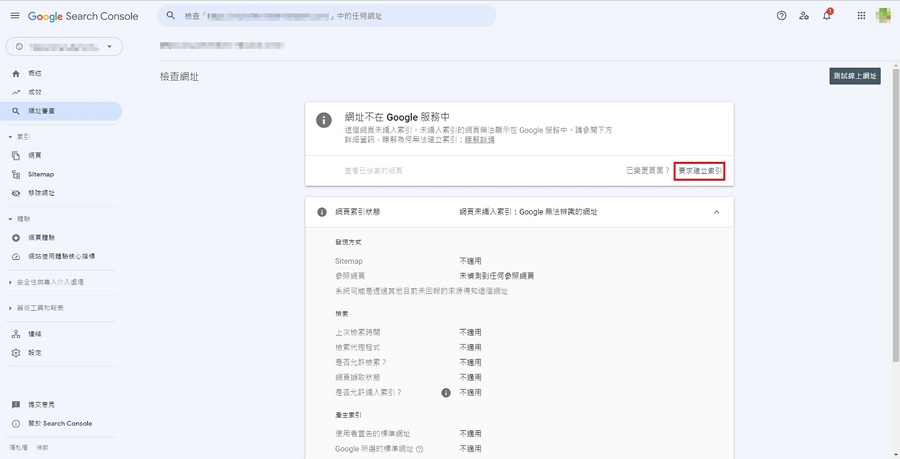Screen dimensions: 900x459
Task: Click the help icon beside Google 所選的標準網址
Action: [x=420, y=449]
